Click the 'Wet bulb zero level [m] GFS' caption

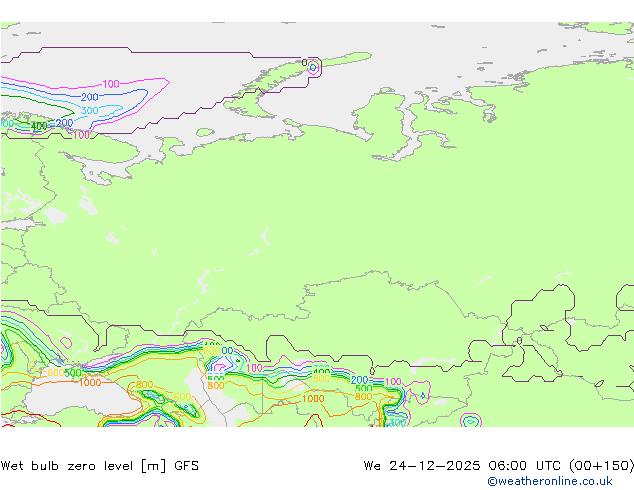(x=99, y=466)
